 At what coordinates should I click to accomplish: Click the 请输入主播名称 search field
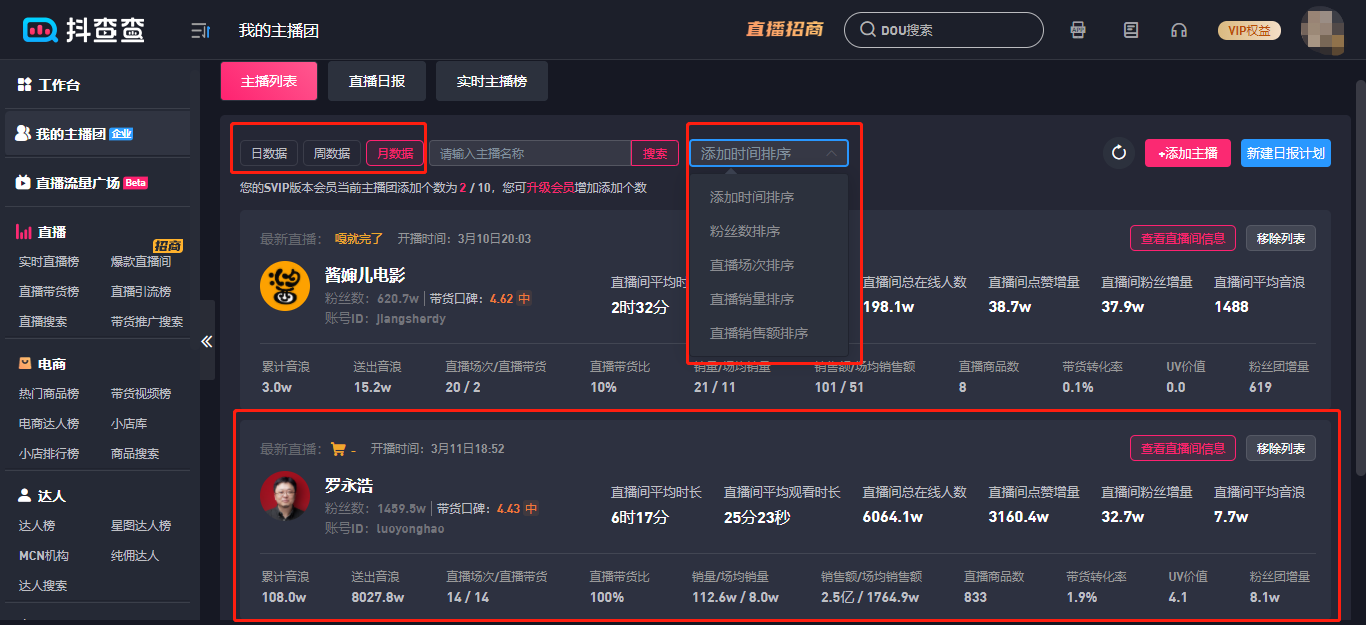click(x=530, y=153)
